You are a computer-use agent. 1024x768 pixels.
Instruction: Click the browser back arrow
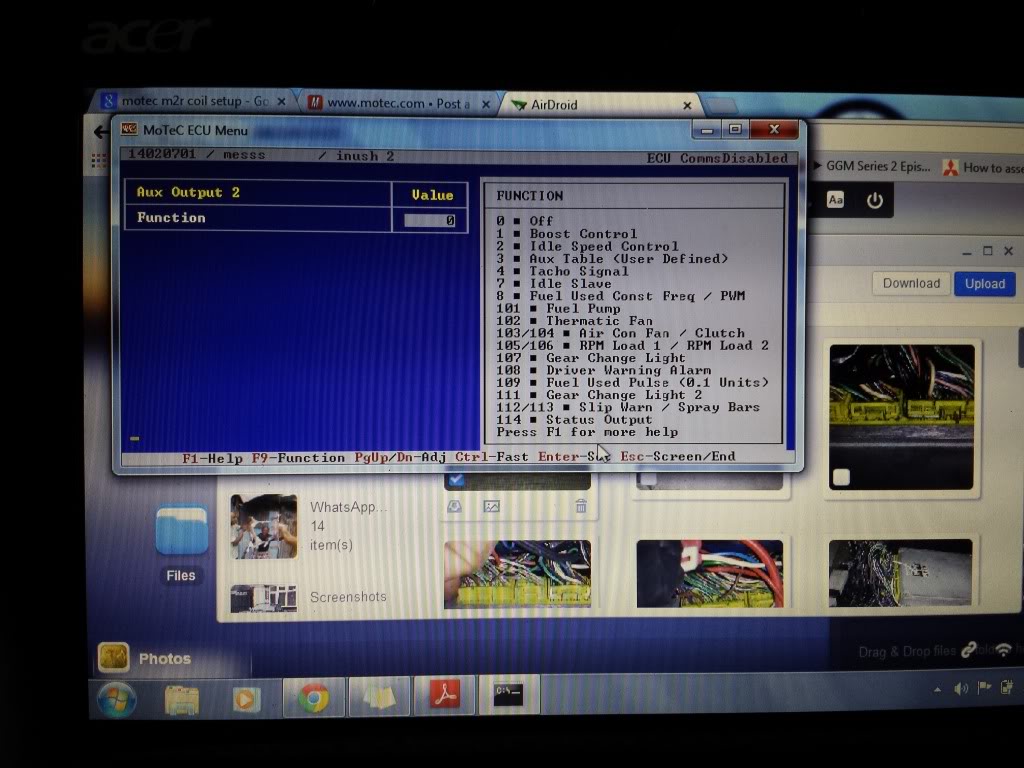click(x=100, y=133)
